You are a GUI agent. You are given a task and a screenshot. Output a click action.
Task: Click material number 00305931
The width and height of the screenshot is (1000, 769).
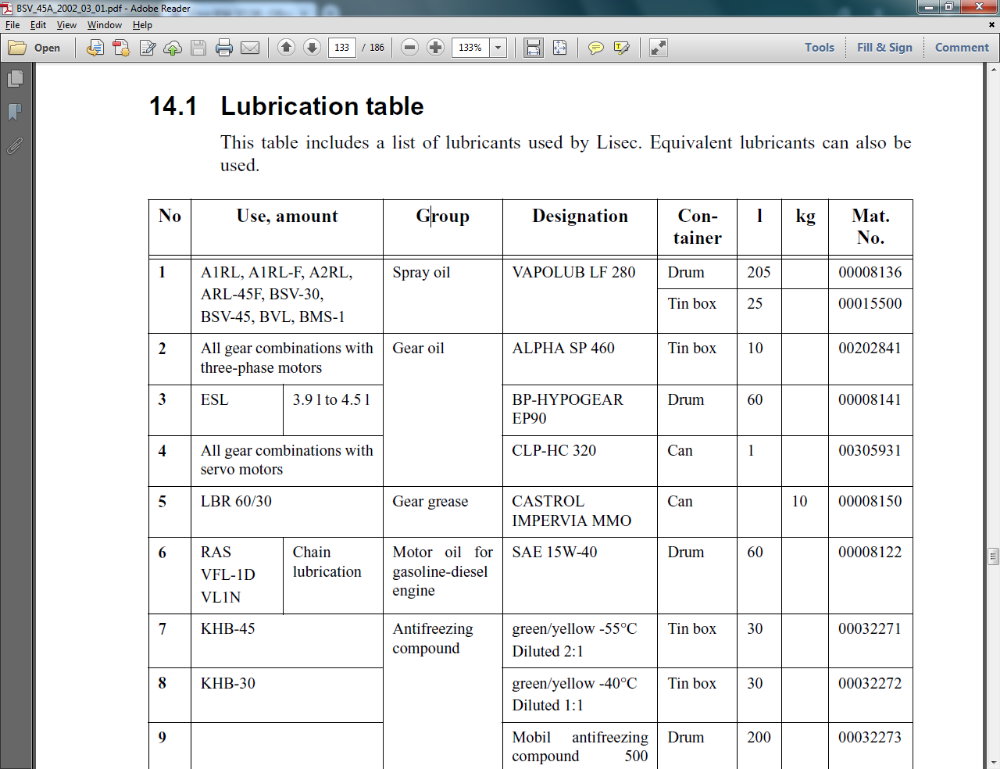coord(870,451)
